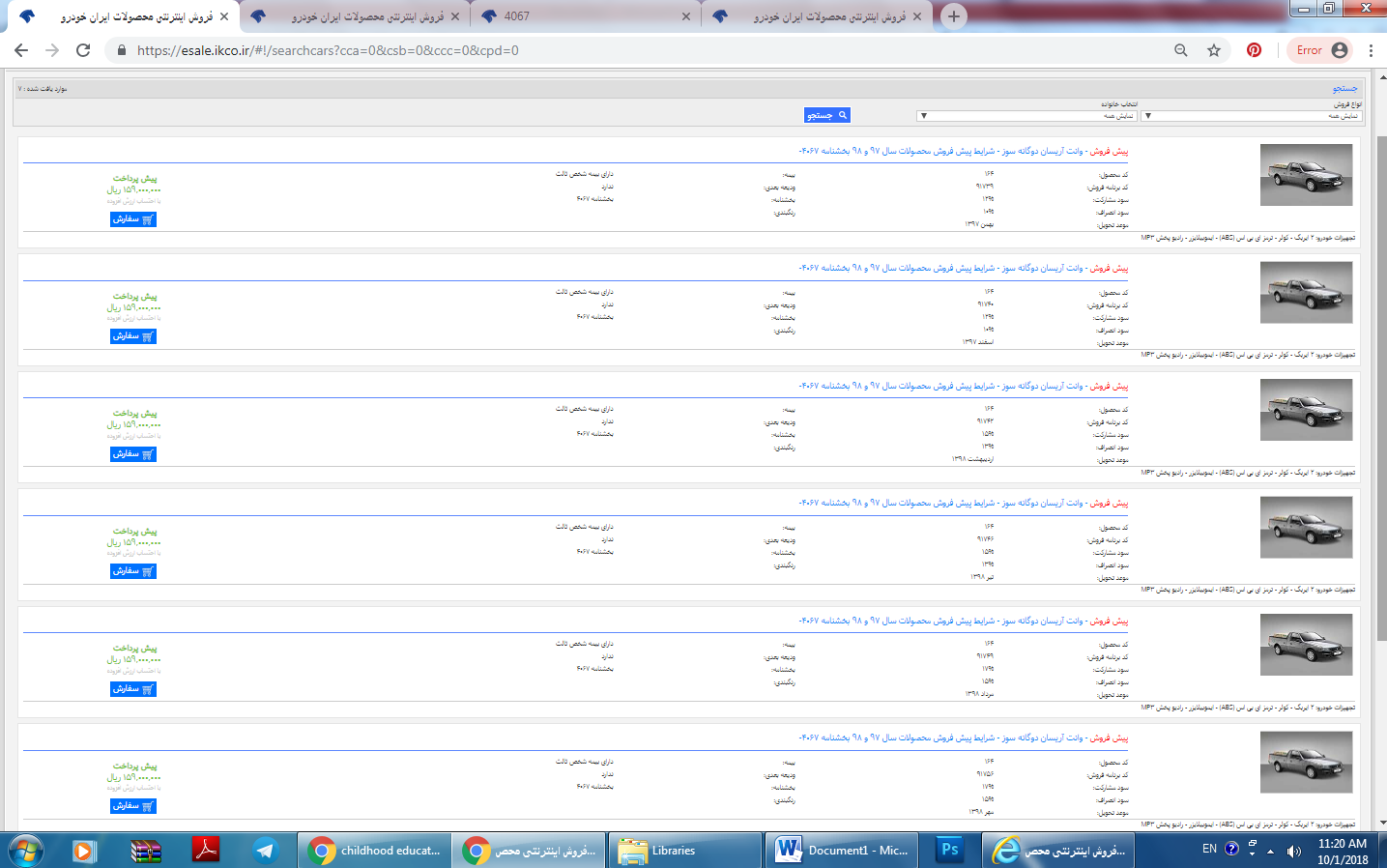Launch Photoshop from the taskbar
Viewport: 1387px width, 868px height.
(x=949, y=850)
